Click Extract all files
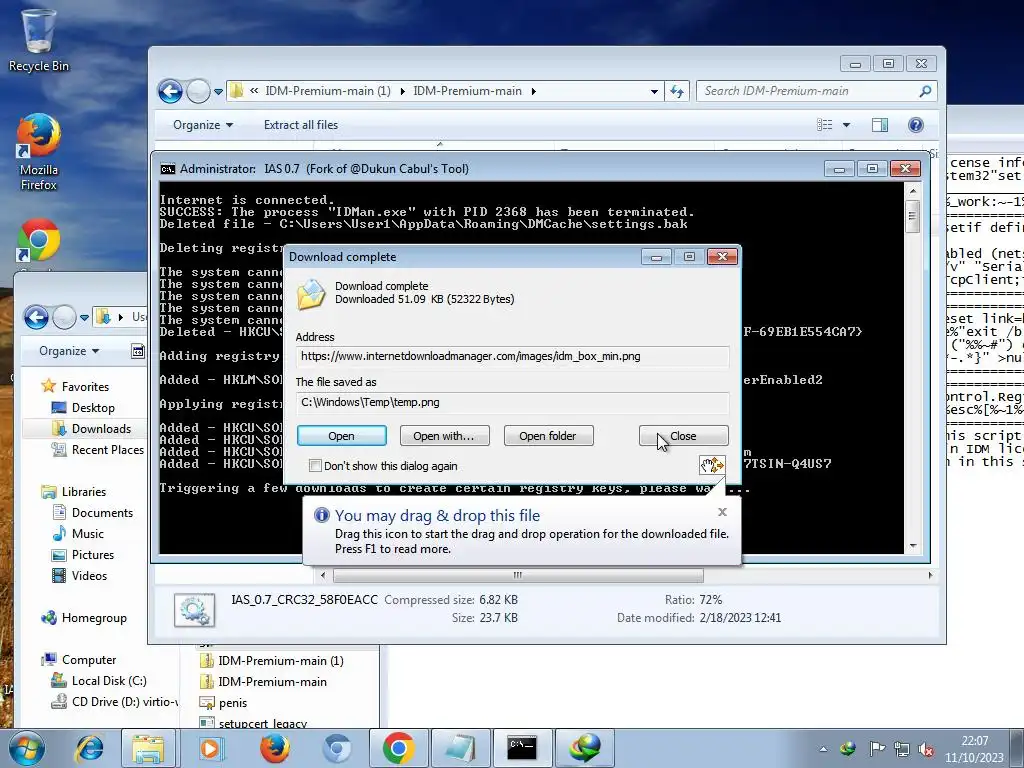 (301, 125)
